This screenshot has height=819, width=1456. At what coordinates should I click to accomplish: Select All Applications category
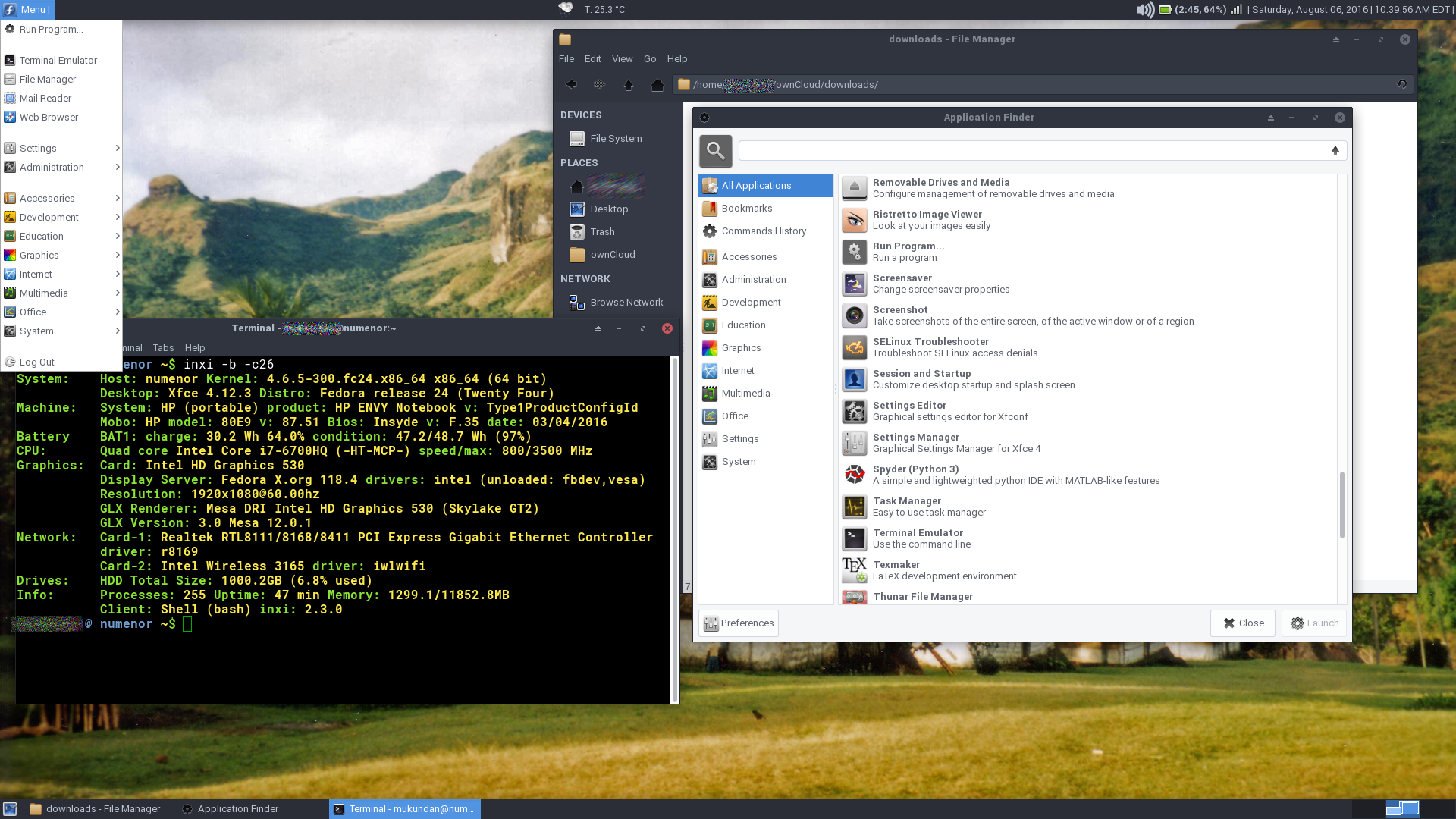pyautogui.click(x=766, y=186)
